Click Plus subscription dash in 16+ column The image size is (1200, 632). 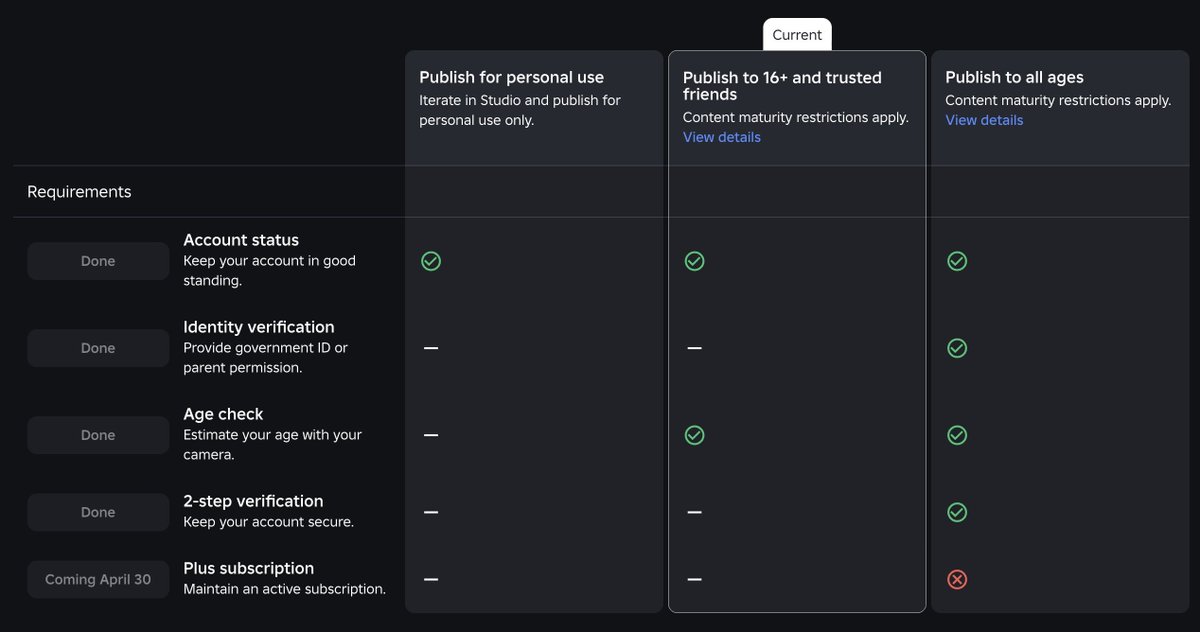tap(694, 579)
